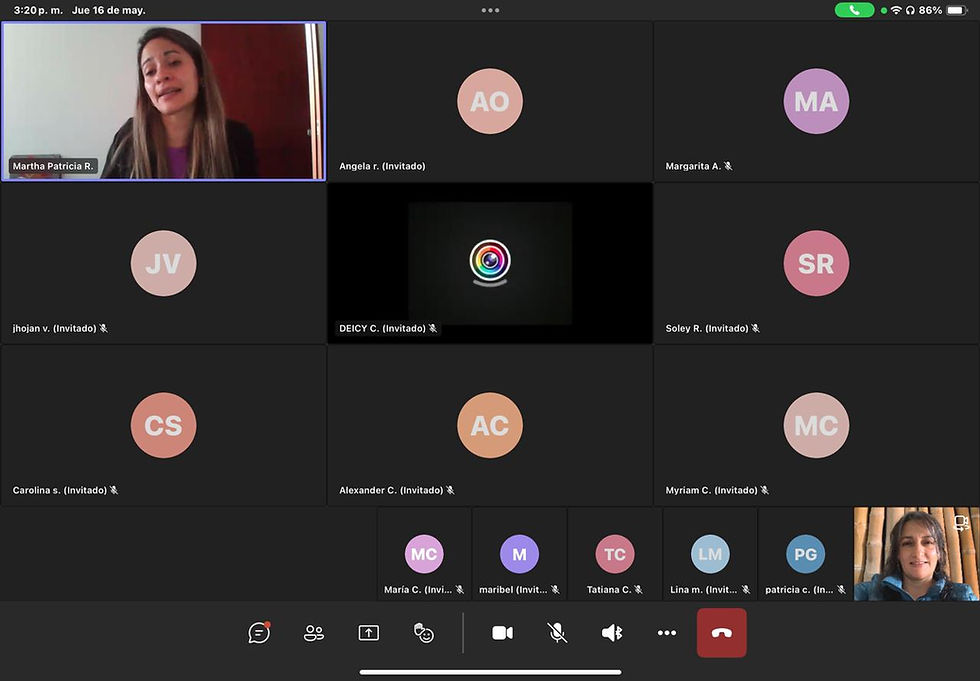Tap the self-view video thumbnail
The height and width of the screenshot is (681, 980).
pyautogui.click(x=916, y=554)
